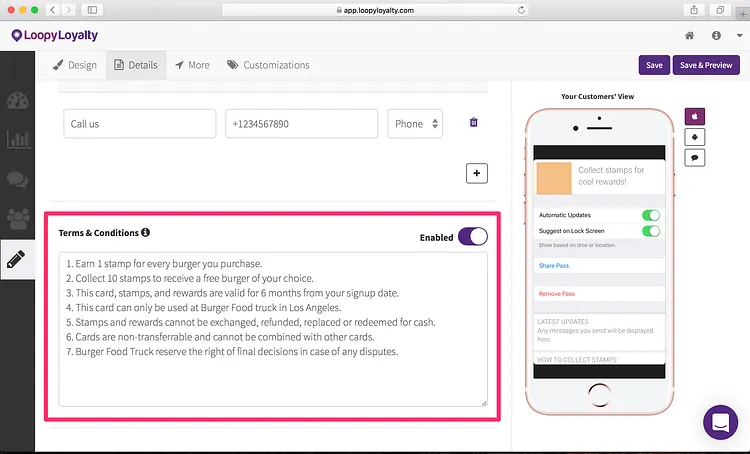Open the customers group sidebar icon

click(18, 219)
